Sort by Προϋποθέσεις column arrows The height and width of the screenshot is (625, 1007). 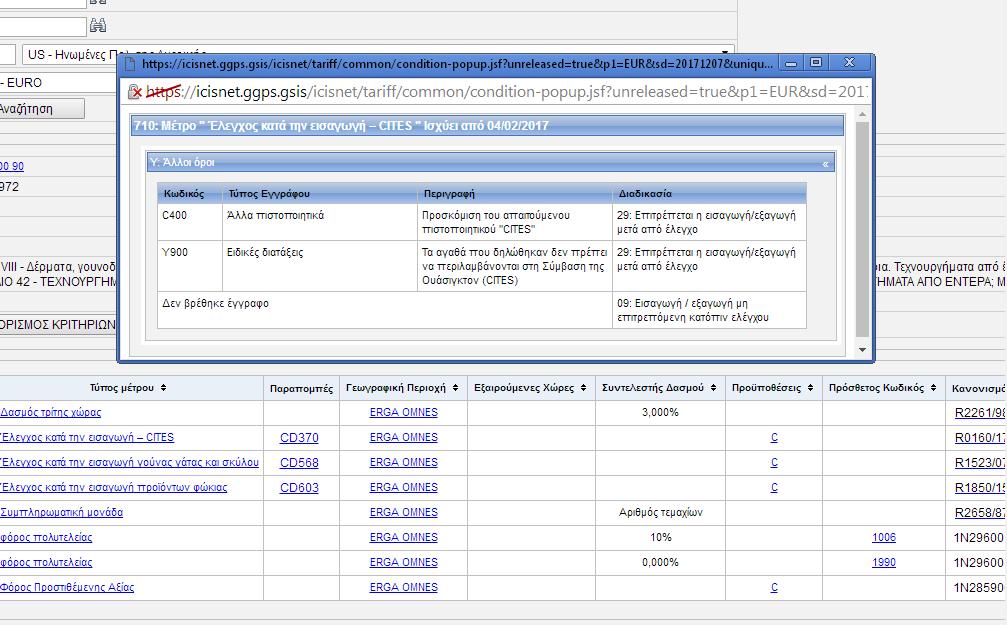click(810, 388)
